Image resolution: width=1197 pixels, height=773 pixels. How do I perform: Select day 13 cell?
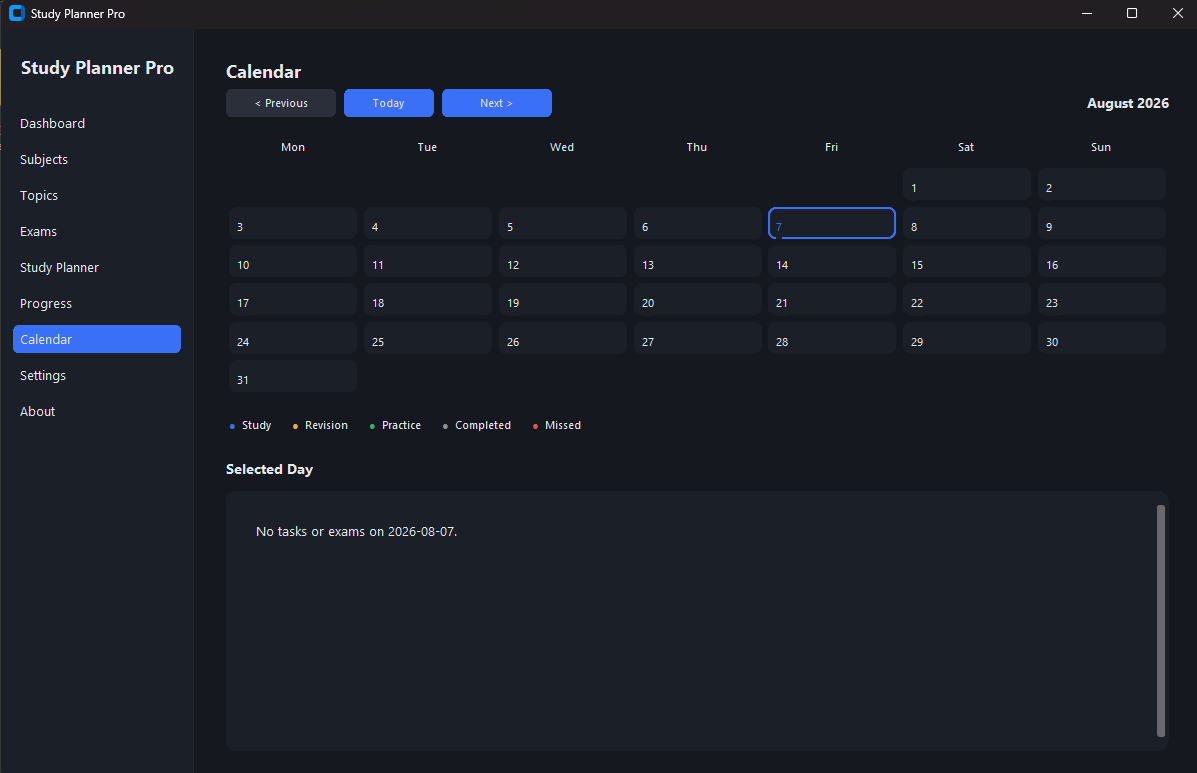[698, 262]
